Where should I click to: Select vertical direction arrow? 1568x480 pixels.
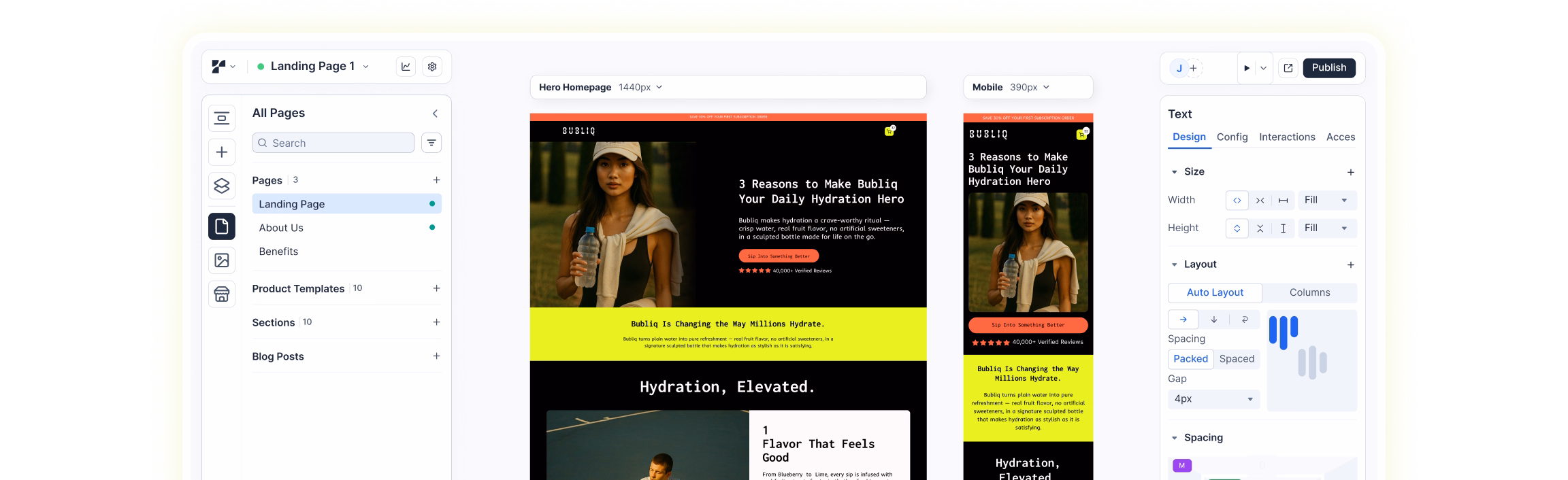[x=1214, y=320]
